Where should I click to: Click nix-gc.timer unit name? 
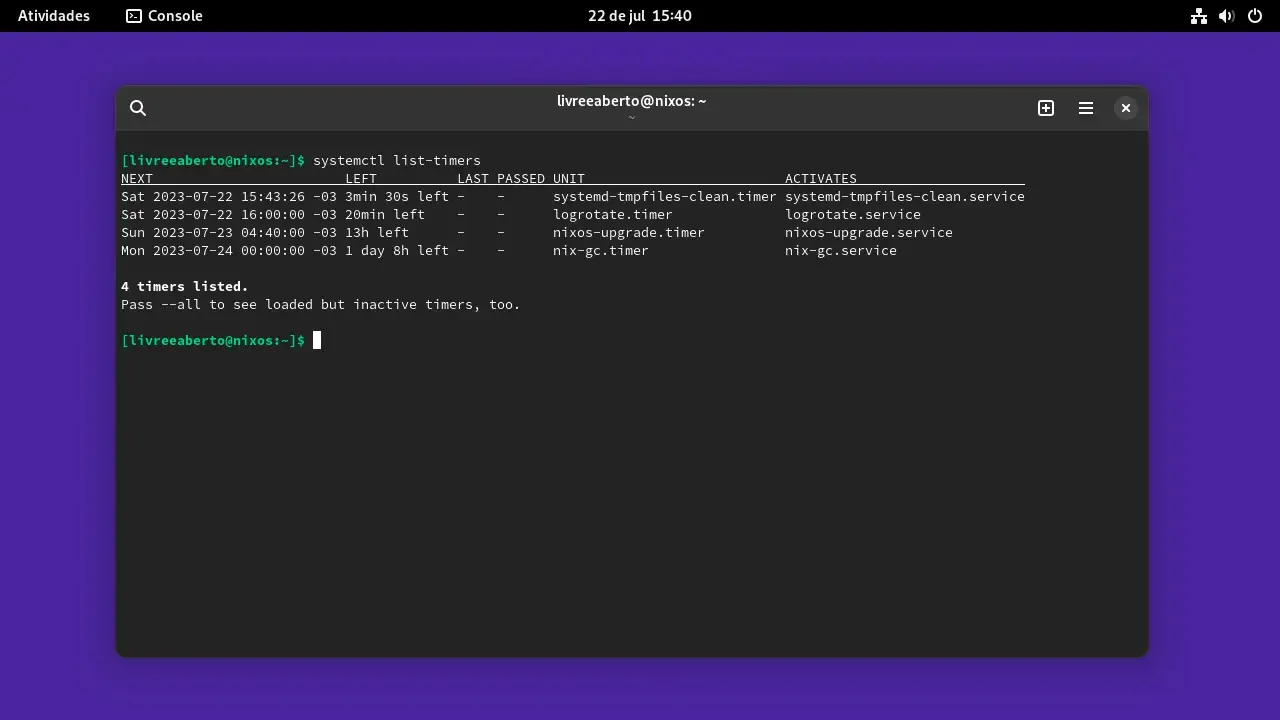point(601,251)
